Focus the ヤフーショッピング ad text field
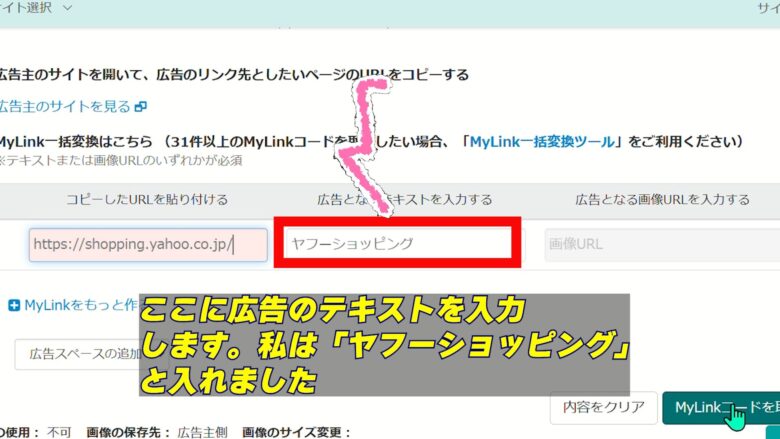 tap(397, 244)
